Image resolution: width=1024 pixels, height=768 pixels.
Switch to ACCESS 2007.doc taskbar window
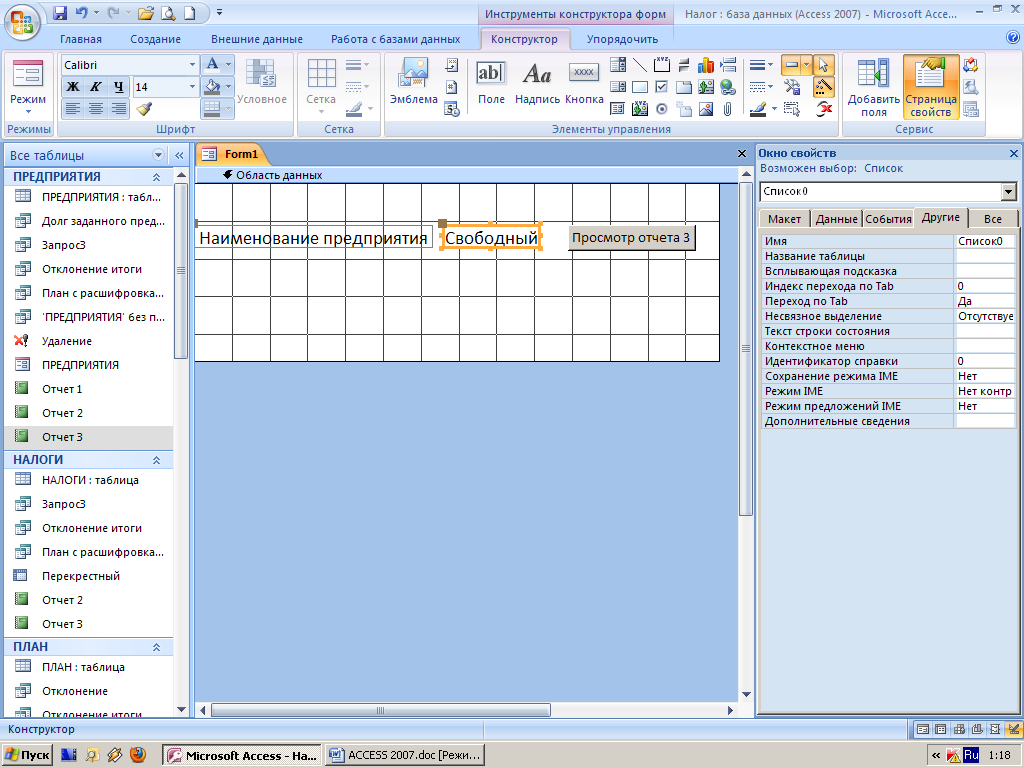[x=406, y=756]
